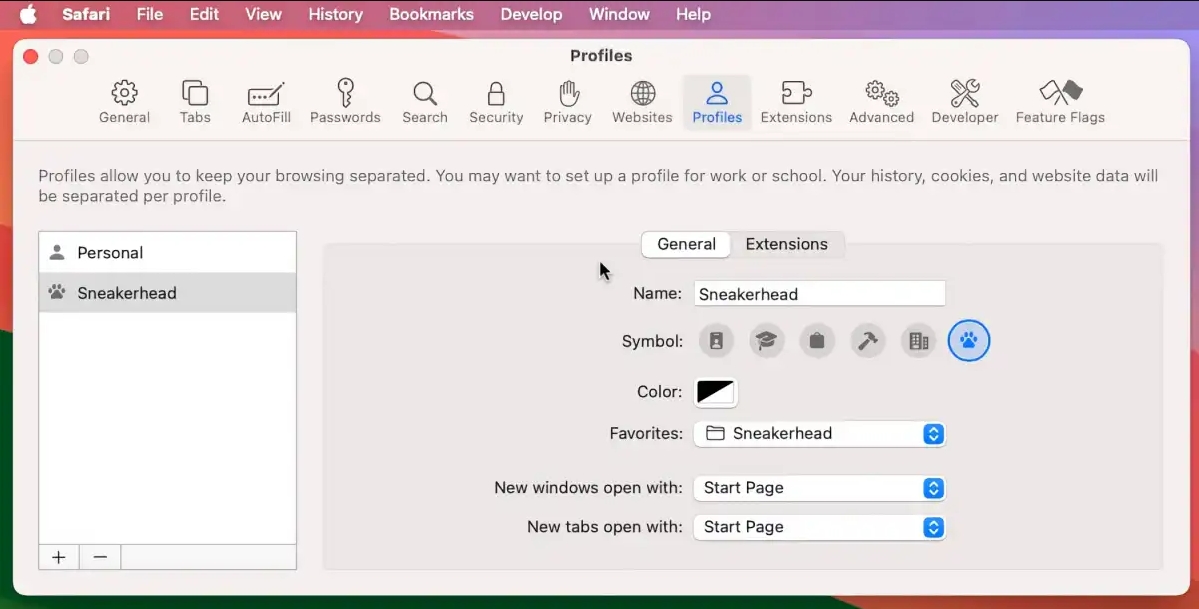Choose the hammer profile symbol
The width and height of the screenshot is (1199, 609).
[x=867, y=340]
